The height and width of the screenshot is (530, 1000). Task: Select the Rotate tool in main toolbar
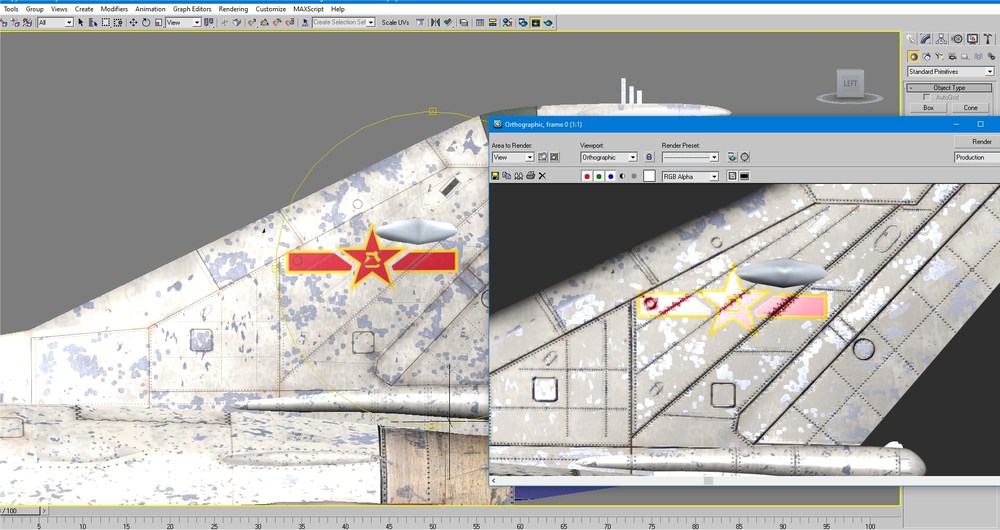click(x=145, y=22)
